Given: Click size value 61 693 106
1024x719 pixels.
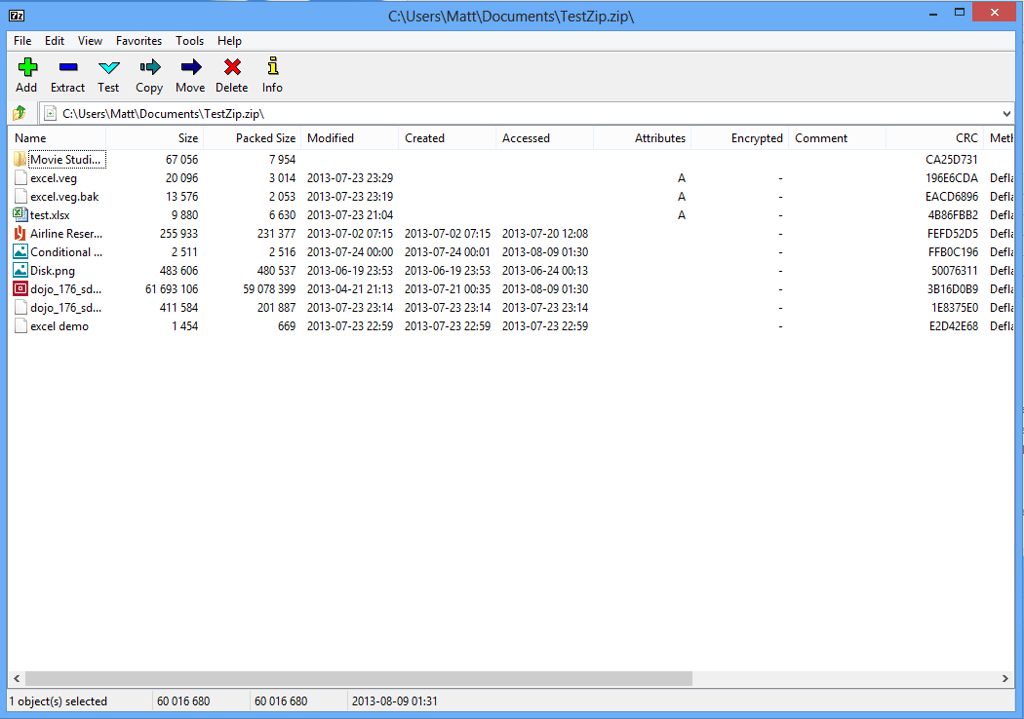Looking at the screenshot, I should pyautogui.click(x=171, y=289).
